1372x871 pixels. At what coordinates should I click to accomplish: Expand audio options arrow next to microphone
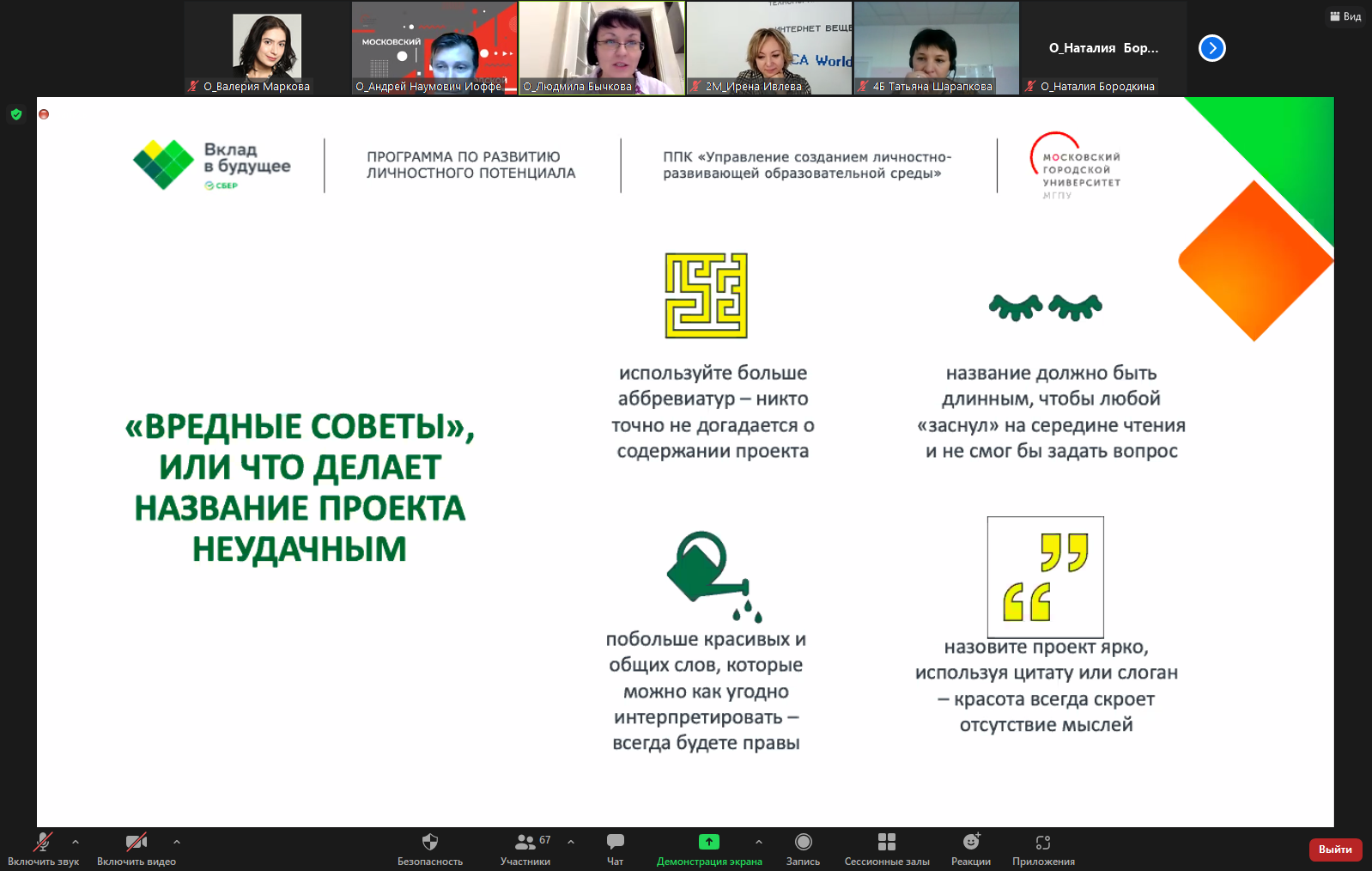(x=76, y=842)
